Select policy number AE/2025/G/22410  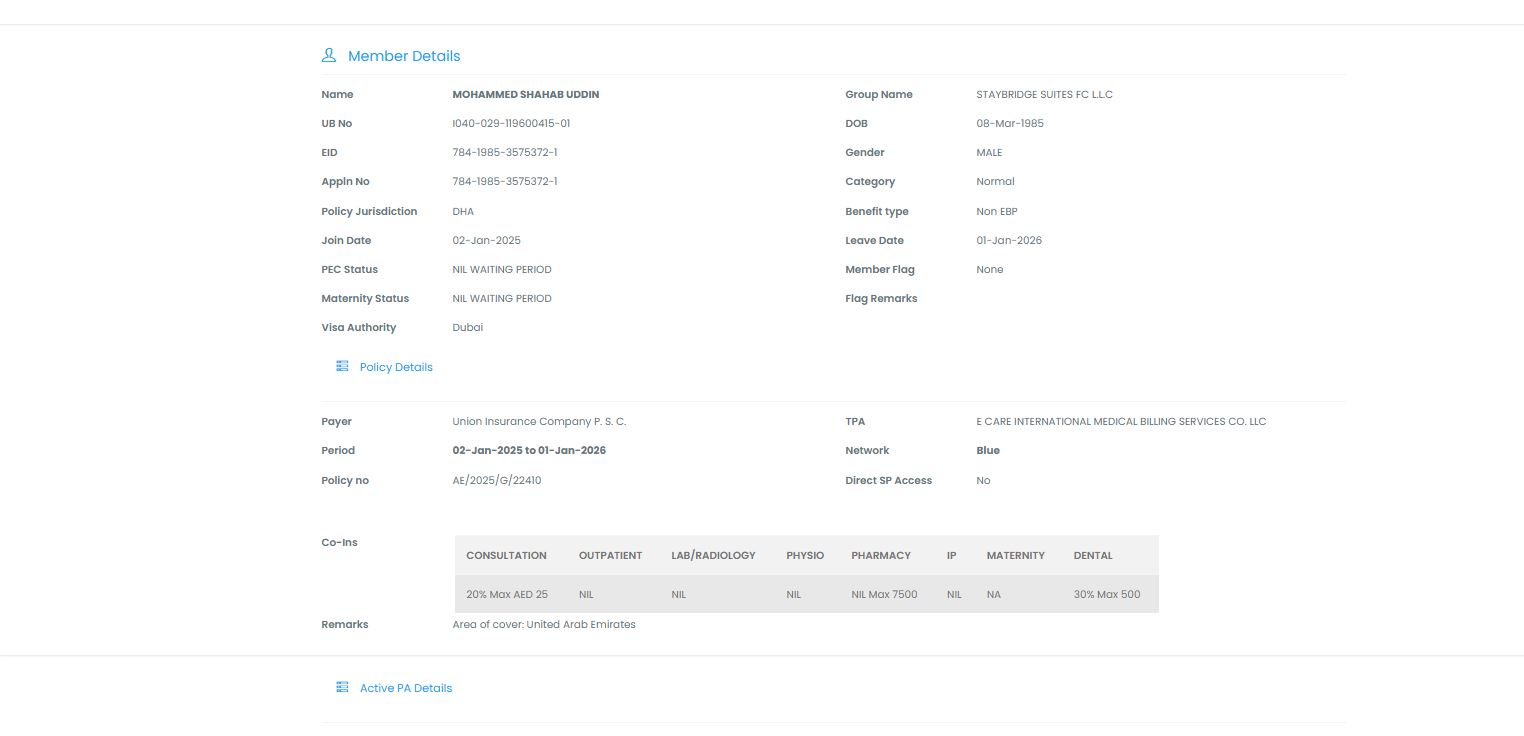[x=497, y=480]
